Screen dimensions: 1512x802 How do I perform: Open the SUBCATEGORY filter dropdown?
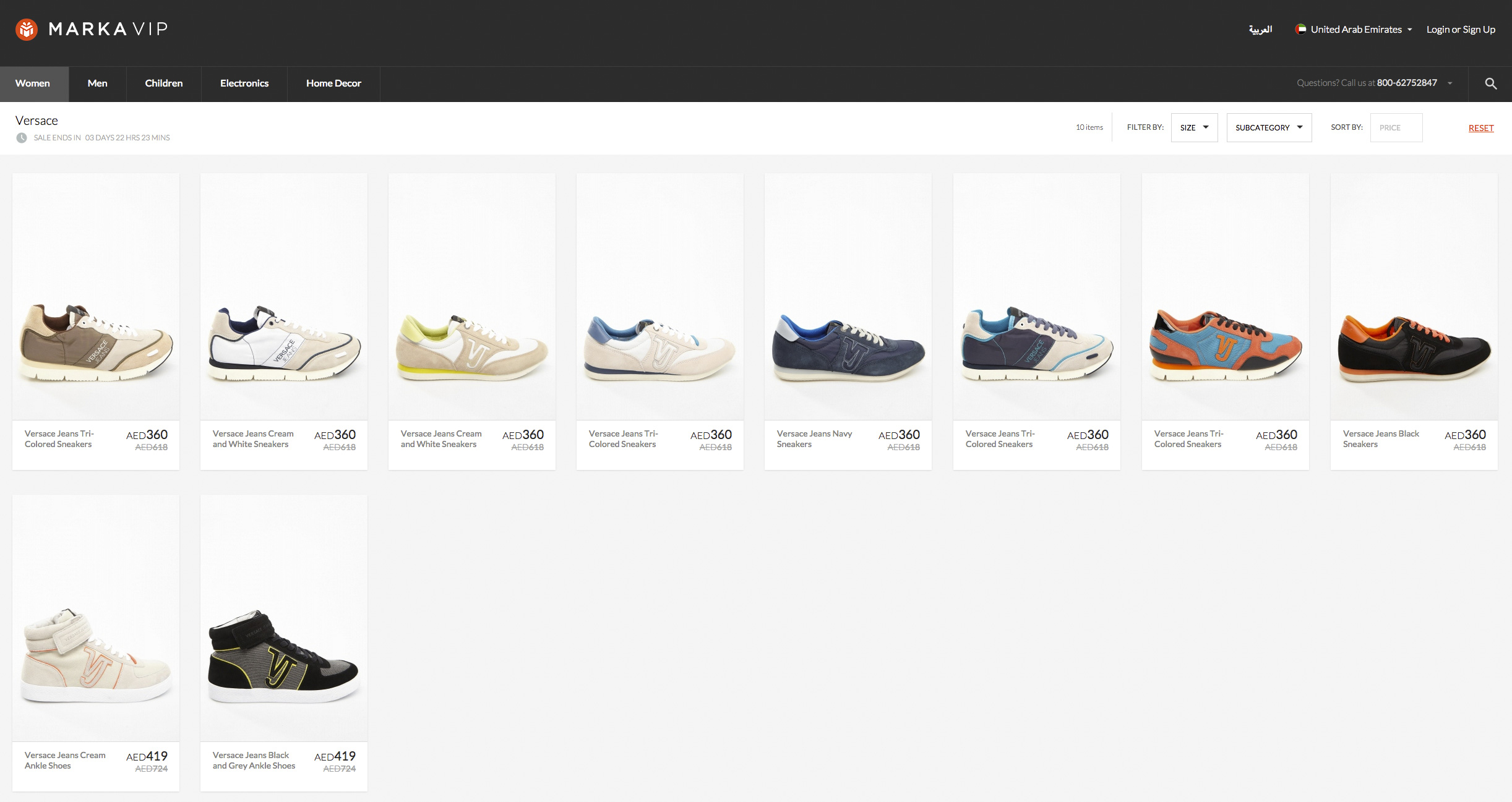tap(1268, 127)
